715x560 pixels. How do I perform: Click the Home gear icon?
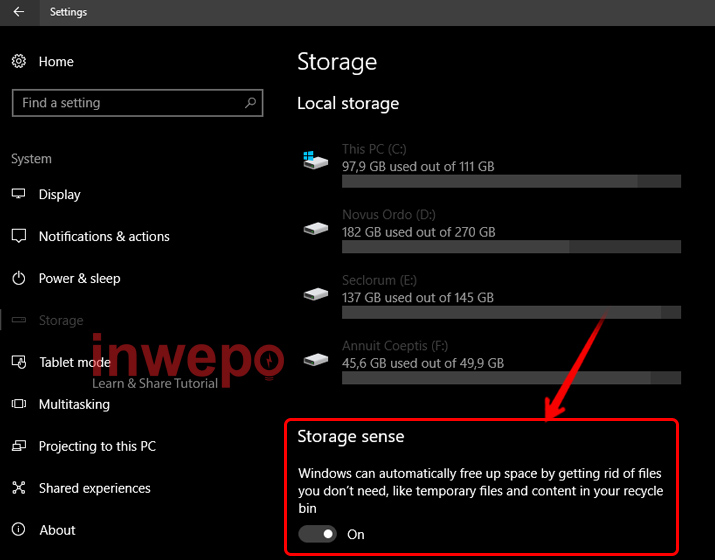pyautogui.click(x=19, y=61)
